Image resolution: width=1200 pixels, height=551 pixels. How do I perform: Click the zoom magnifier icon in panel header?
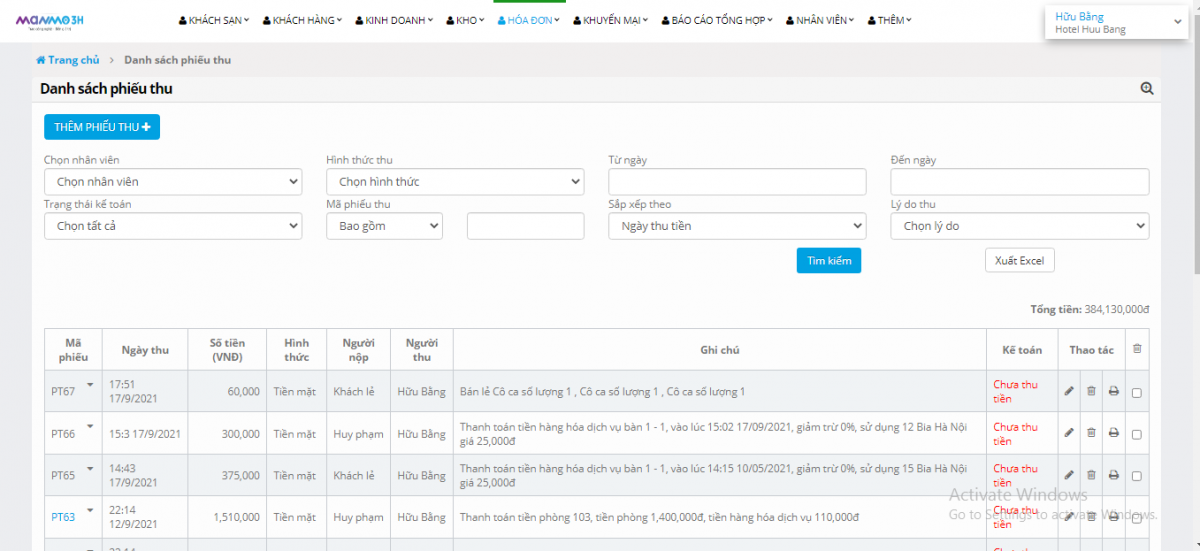(1147, 89)
